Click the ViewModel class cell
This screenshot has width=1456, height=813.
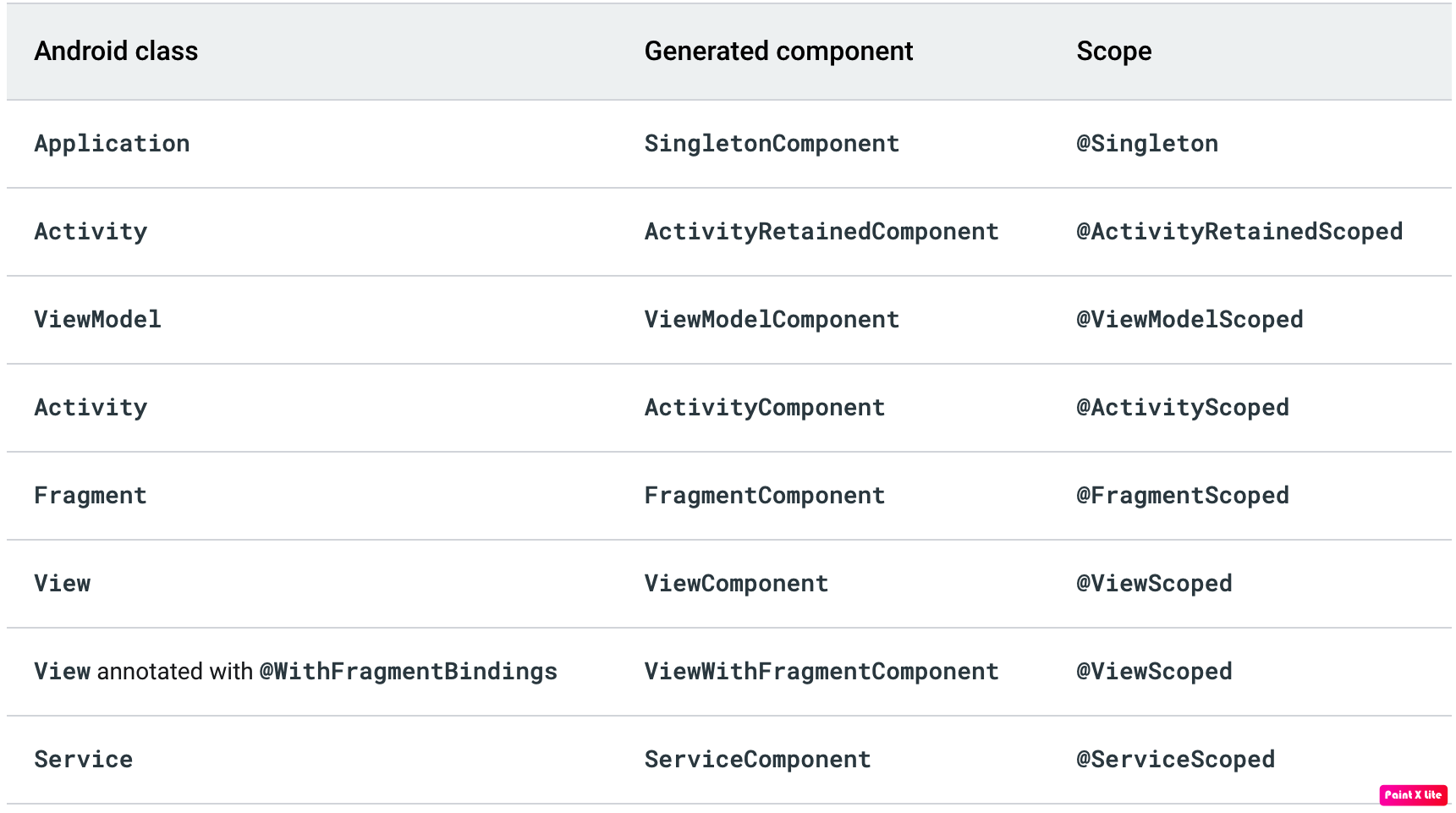97,320
